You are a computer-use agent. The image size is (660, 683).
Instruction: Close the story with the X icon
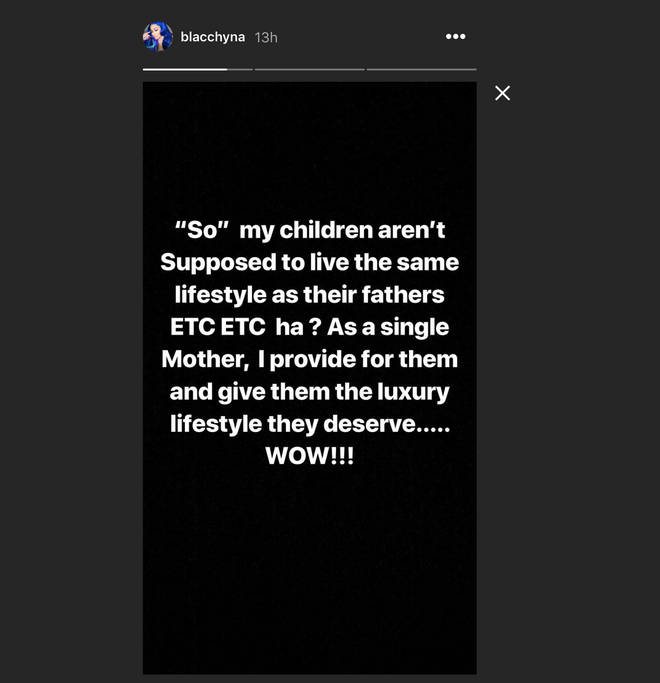pyautogui.click(x=502, y=93)
